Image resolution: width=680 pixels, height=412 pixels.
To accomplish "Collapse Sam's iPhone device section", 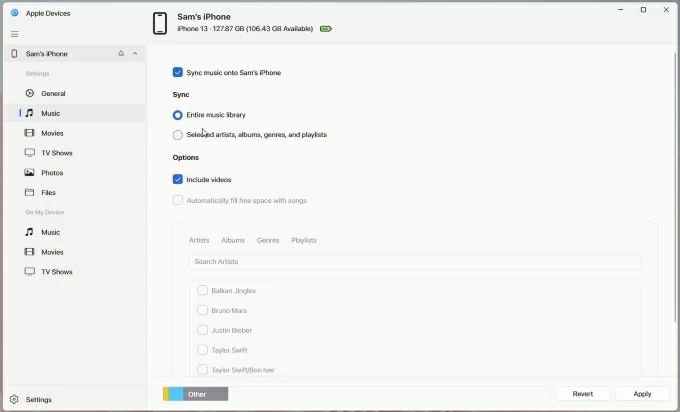I will click(x=135, y=53).
